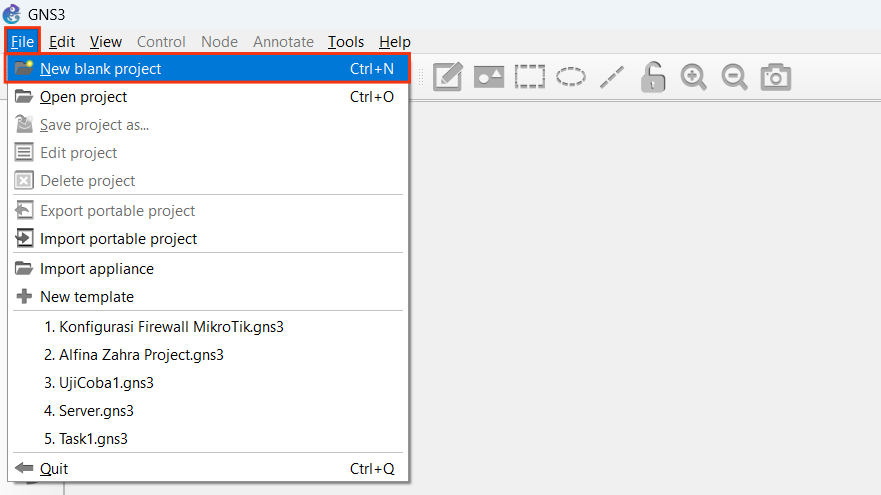Open the Edit menu
Viewport: 881px width, 495px height.
pos(62,42)
